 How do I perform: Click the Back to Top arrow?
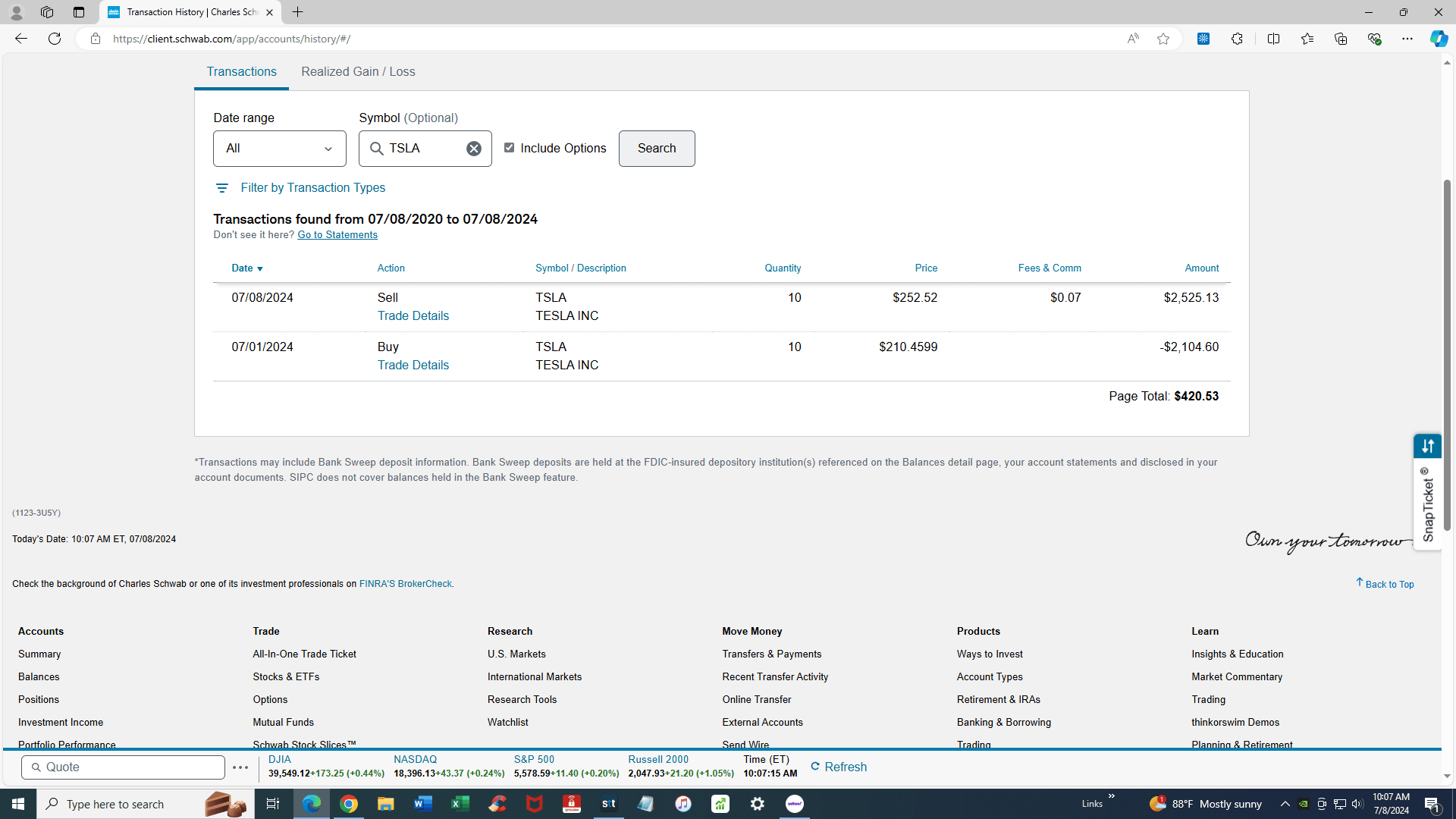1360,583
